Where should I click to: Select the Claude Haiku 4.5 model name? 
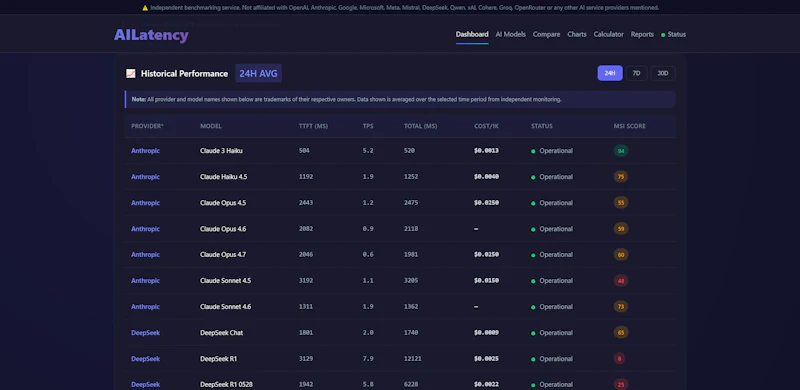point(223,177)
